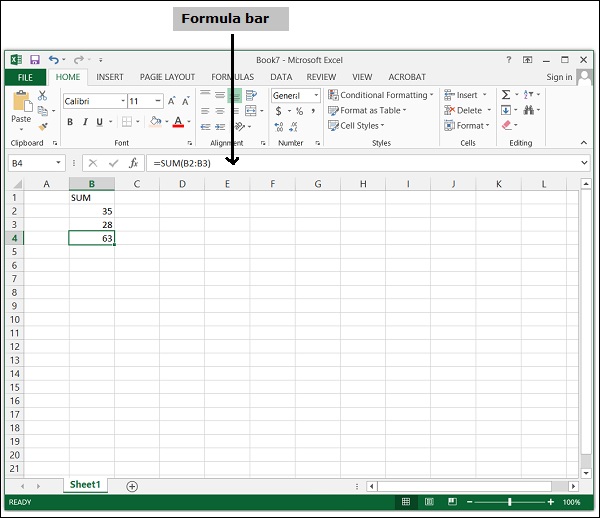Toggle Bold formatting
This screenshot has height=518, width=600.
click(70, 122)
